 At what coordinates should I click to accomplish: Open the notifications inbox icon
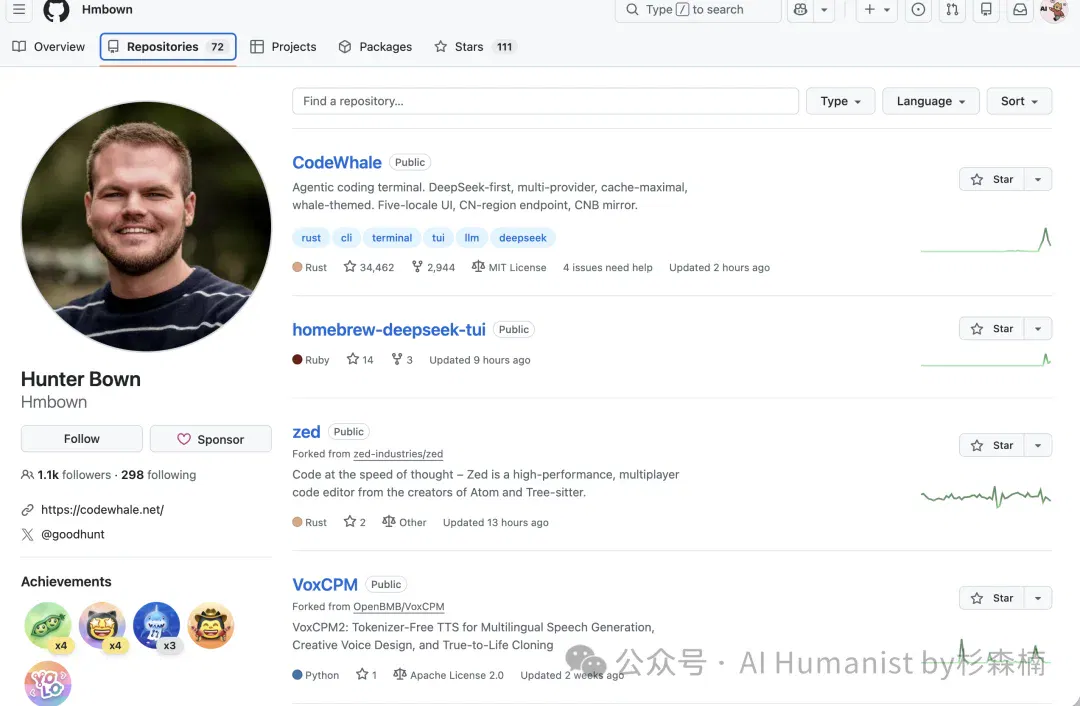coord(1020,10)
